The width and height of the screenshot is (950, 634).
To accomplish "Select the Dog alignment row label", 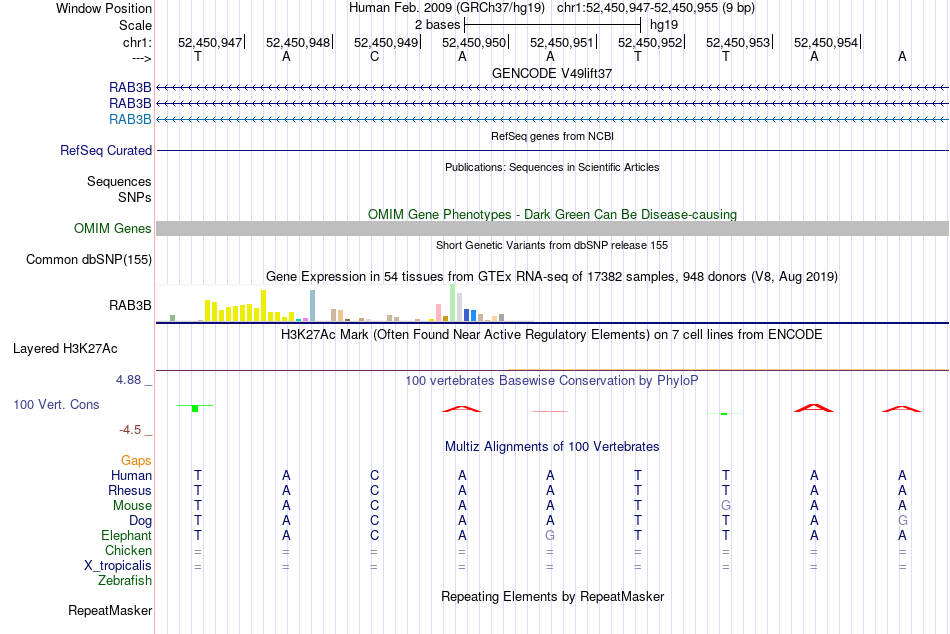I will 141,521.
